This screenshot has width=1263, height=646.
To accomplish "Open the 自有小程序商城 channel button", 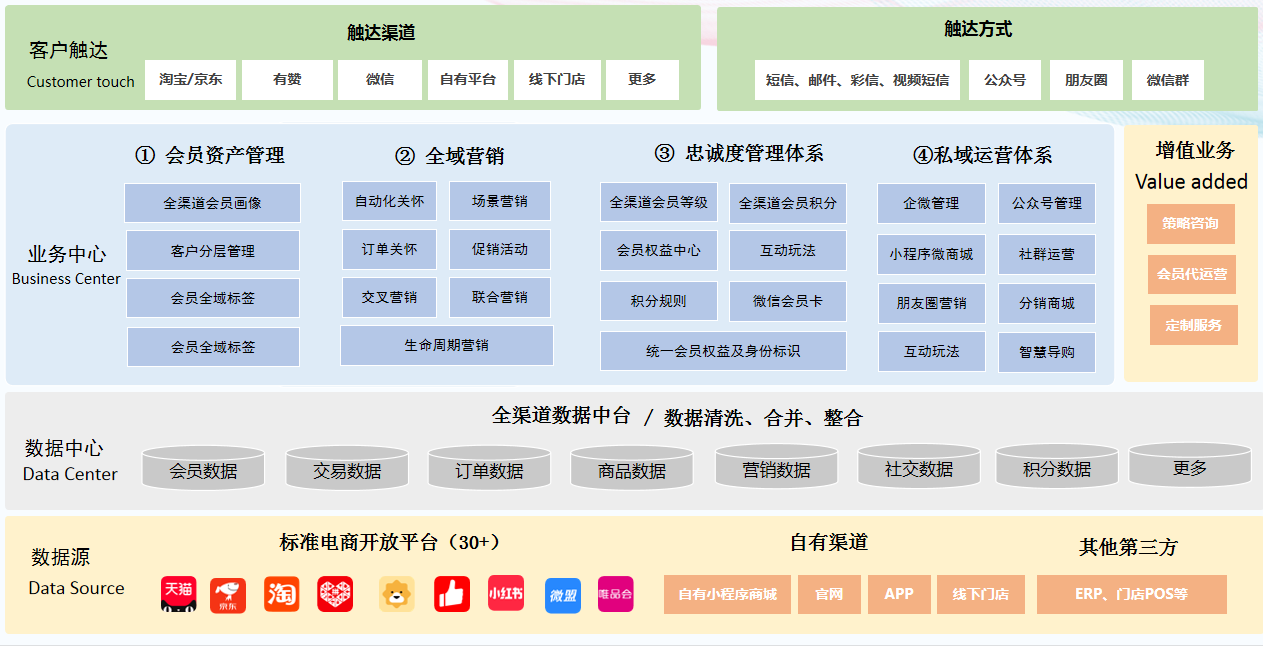I will tap(727, 594).
